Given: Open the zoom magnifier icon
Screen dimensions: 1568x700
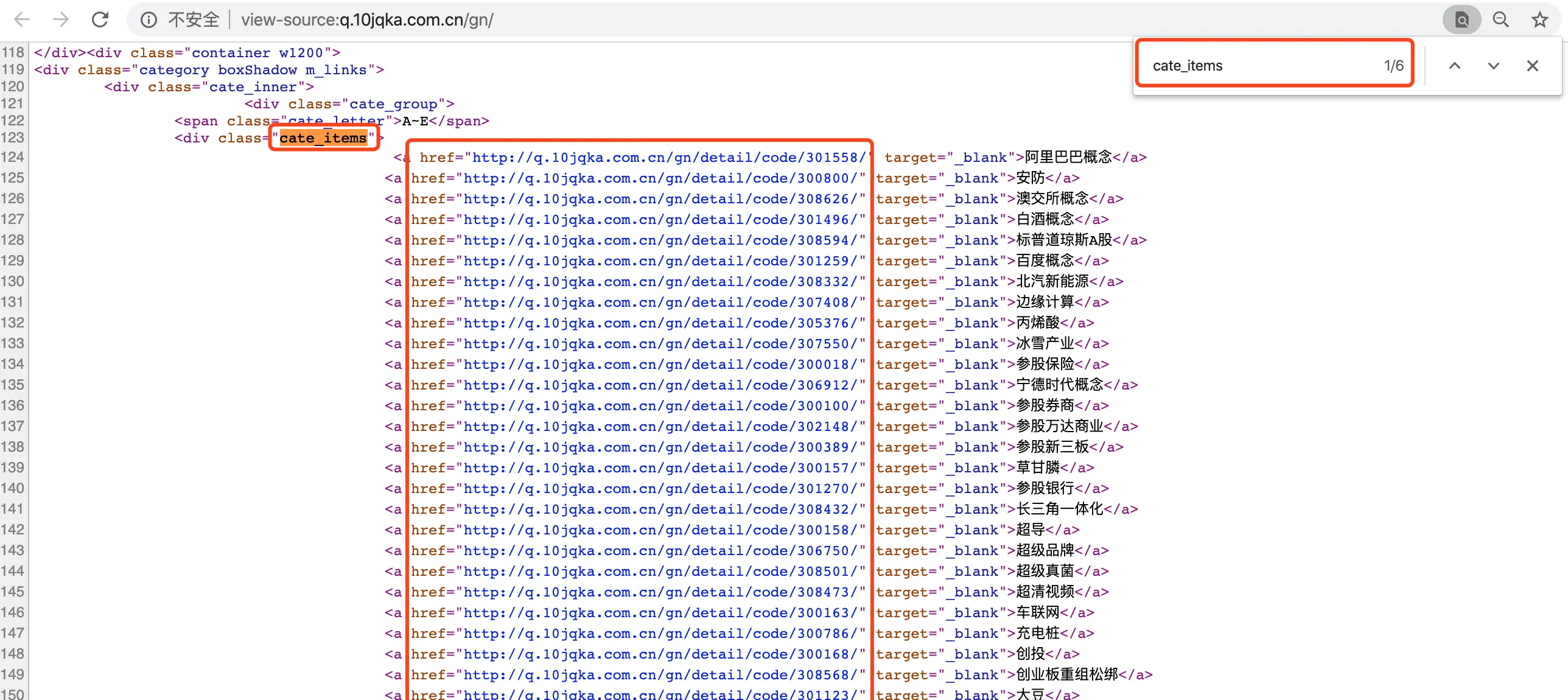Looking at the screenshot, I should coord(1500,20).
